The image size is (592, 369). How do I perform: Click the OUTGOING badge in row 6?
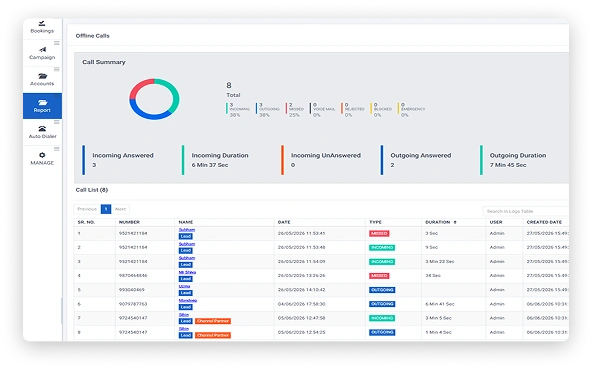382,304
